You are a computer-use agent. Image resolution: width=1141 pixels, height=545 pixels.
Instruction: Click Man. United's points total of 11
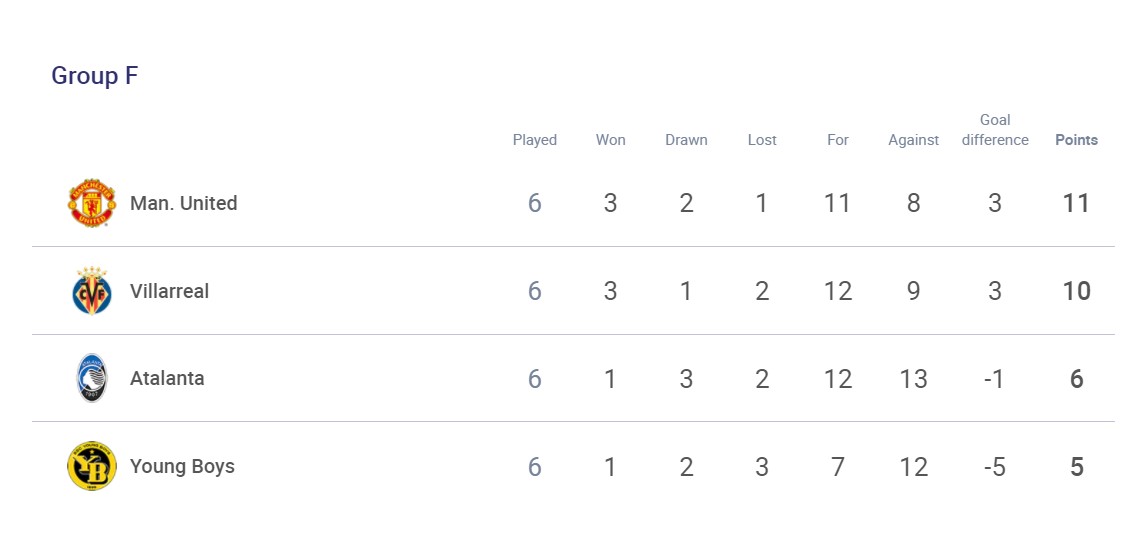(1076, 204)
